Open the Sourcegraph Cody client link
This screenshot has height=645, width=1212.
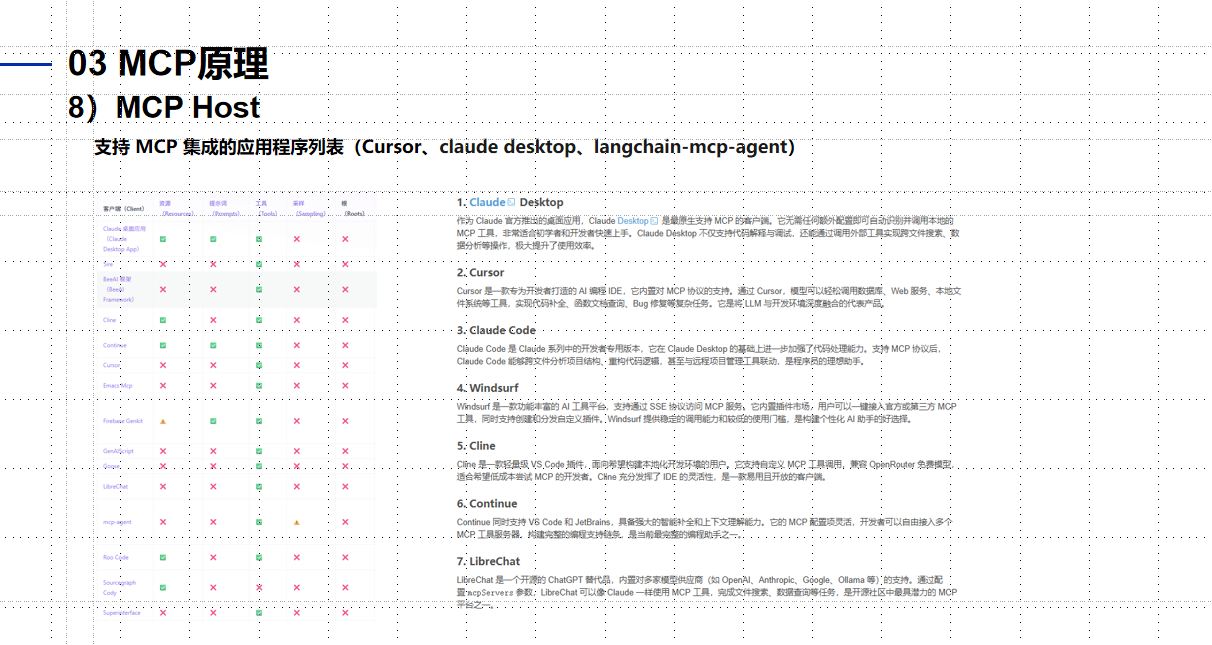pos(119,588)
